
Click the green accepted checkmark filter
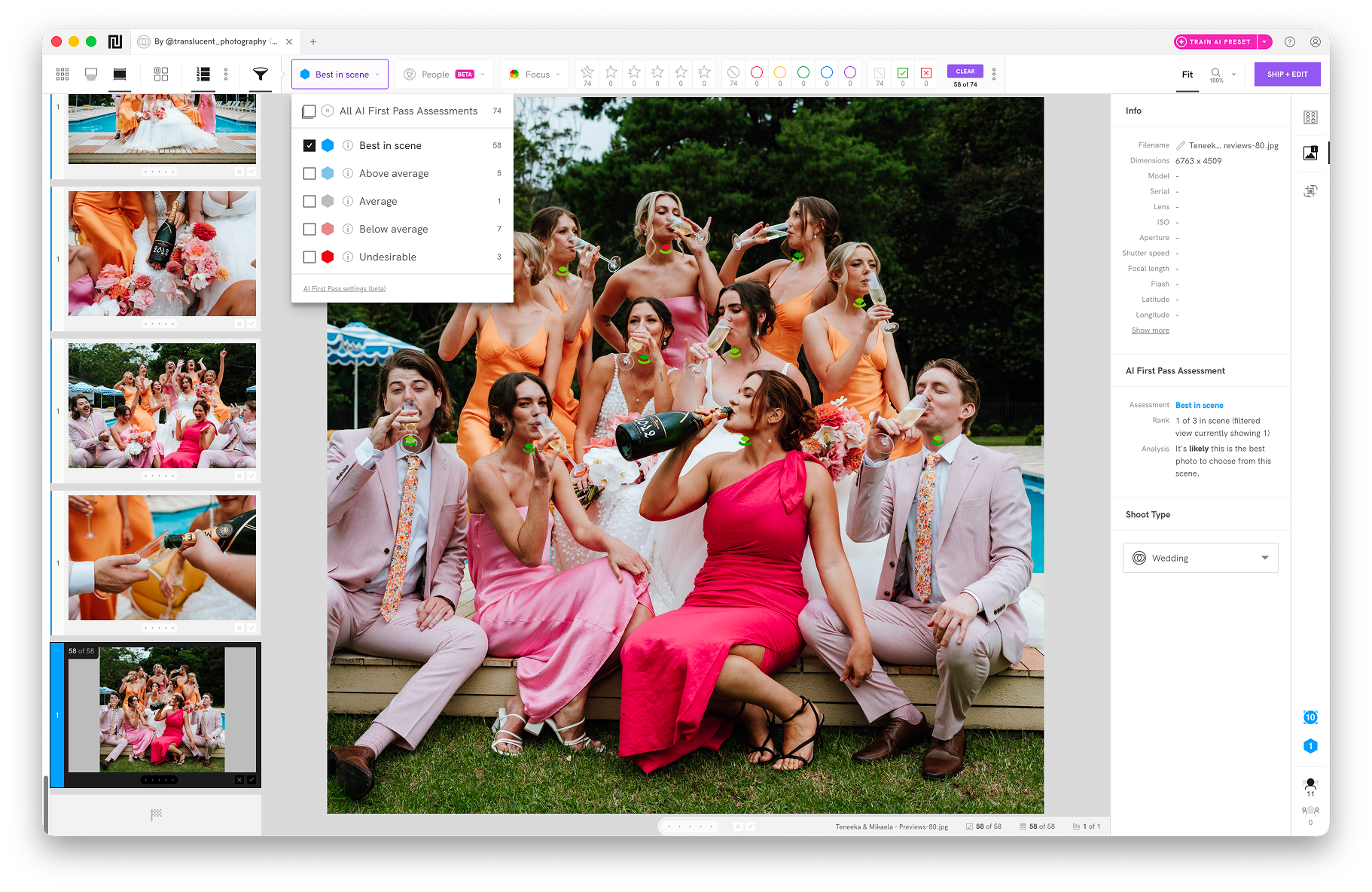coord(903,73)
